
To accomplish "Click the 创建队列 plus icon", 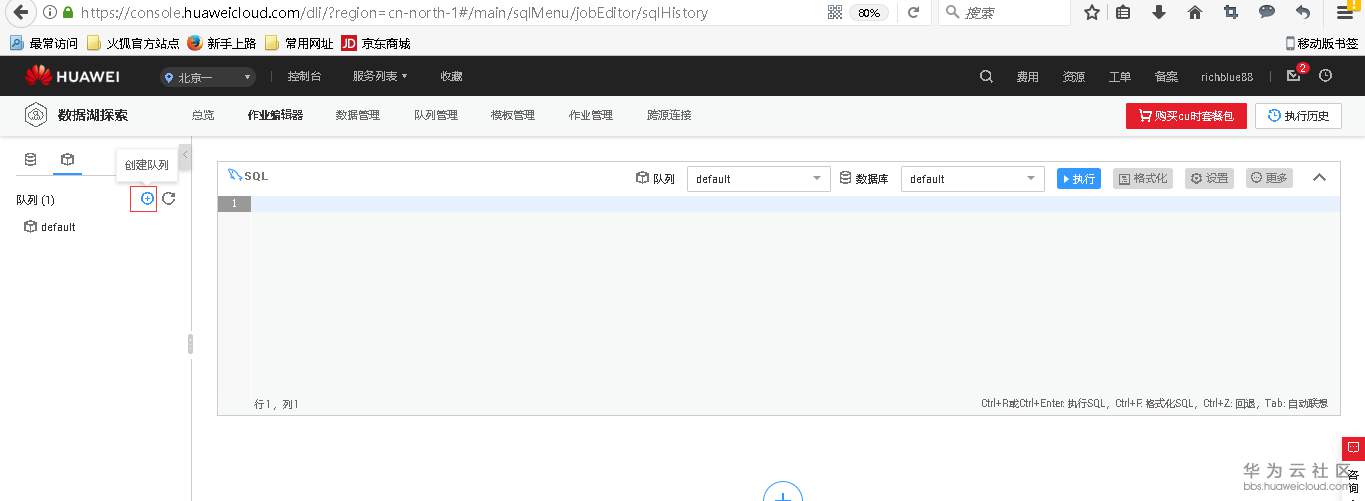I will click(147, 199).
